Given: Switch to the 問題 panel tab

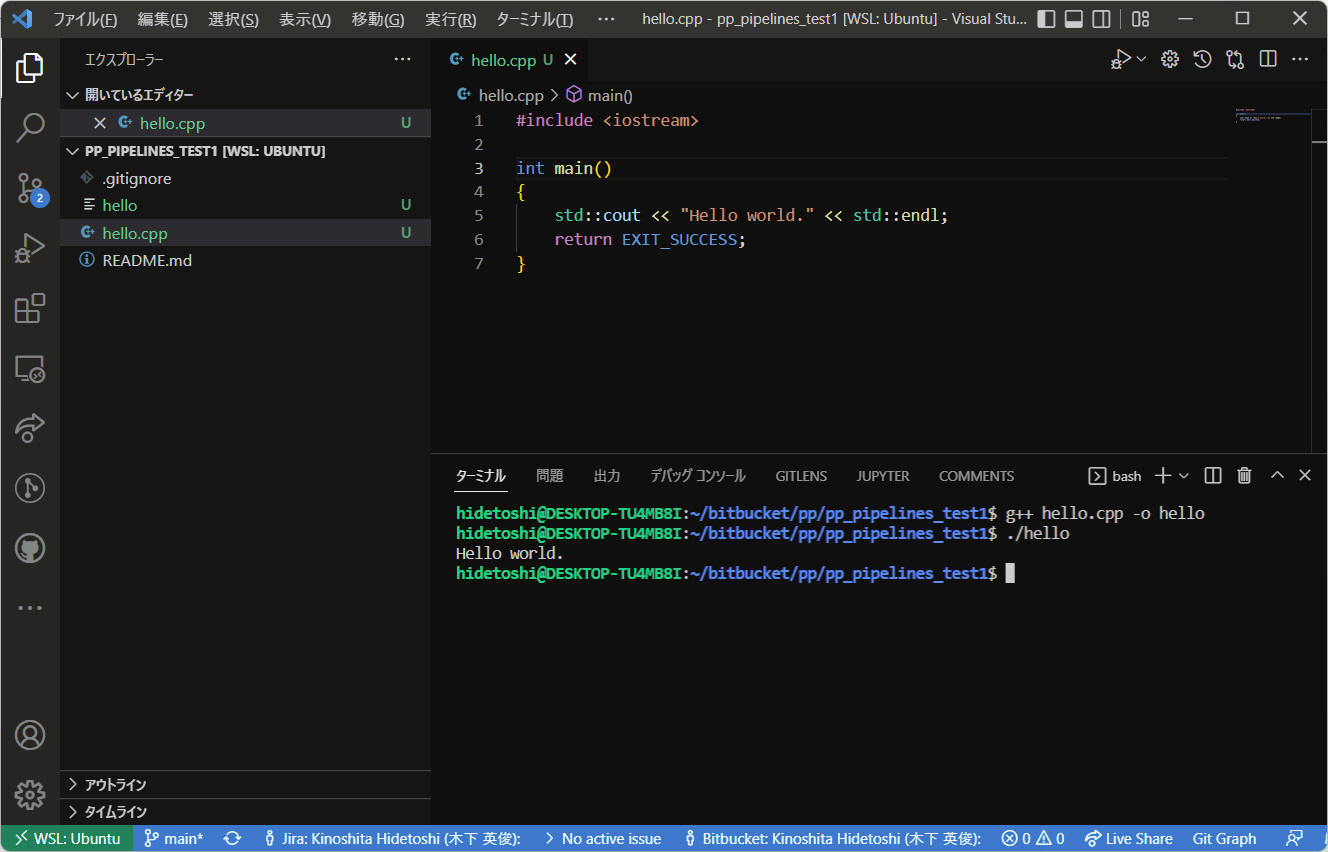Looking at the screenshot, I should click(x=549, y=476).
